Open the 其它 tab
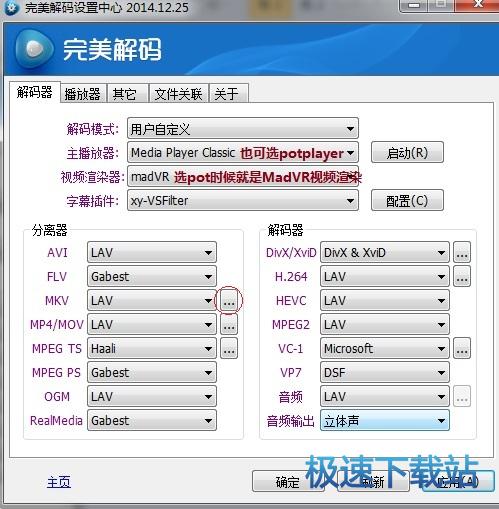 coord(127,94)
